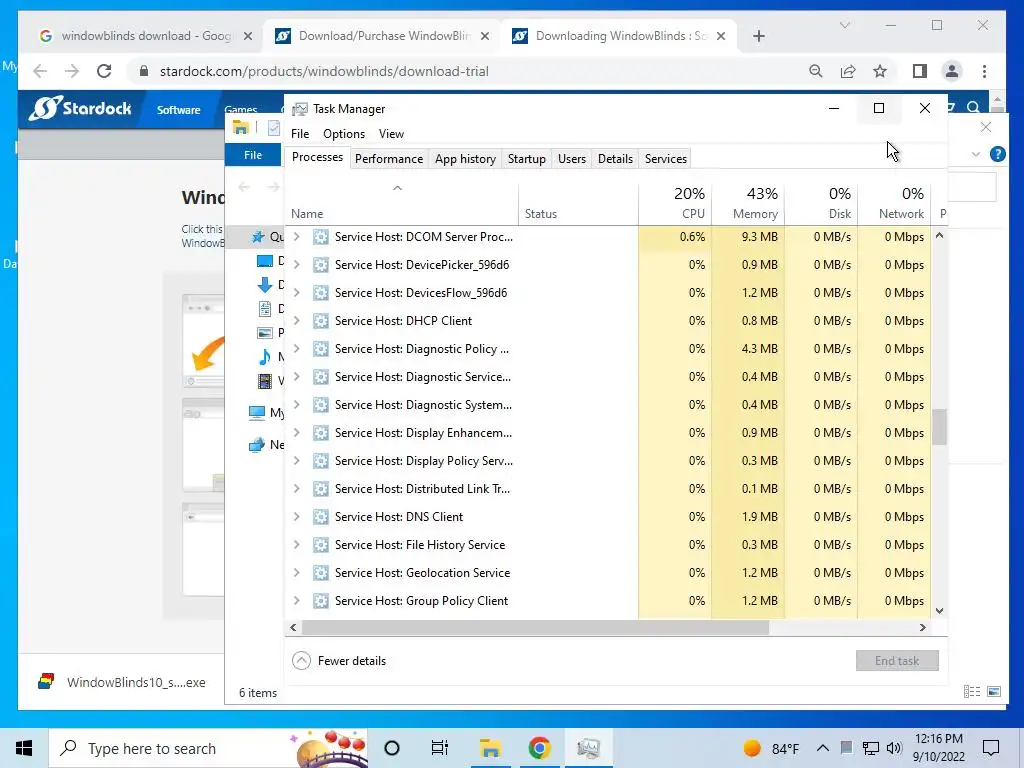
Task: Open Task Manager View menu
Action: click(391, 134)
